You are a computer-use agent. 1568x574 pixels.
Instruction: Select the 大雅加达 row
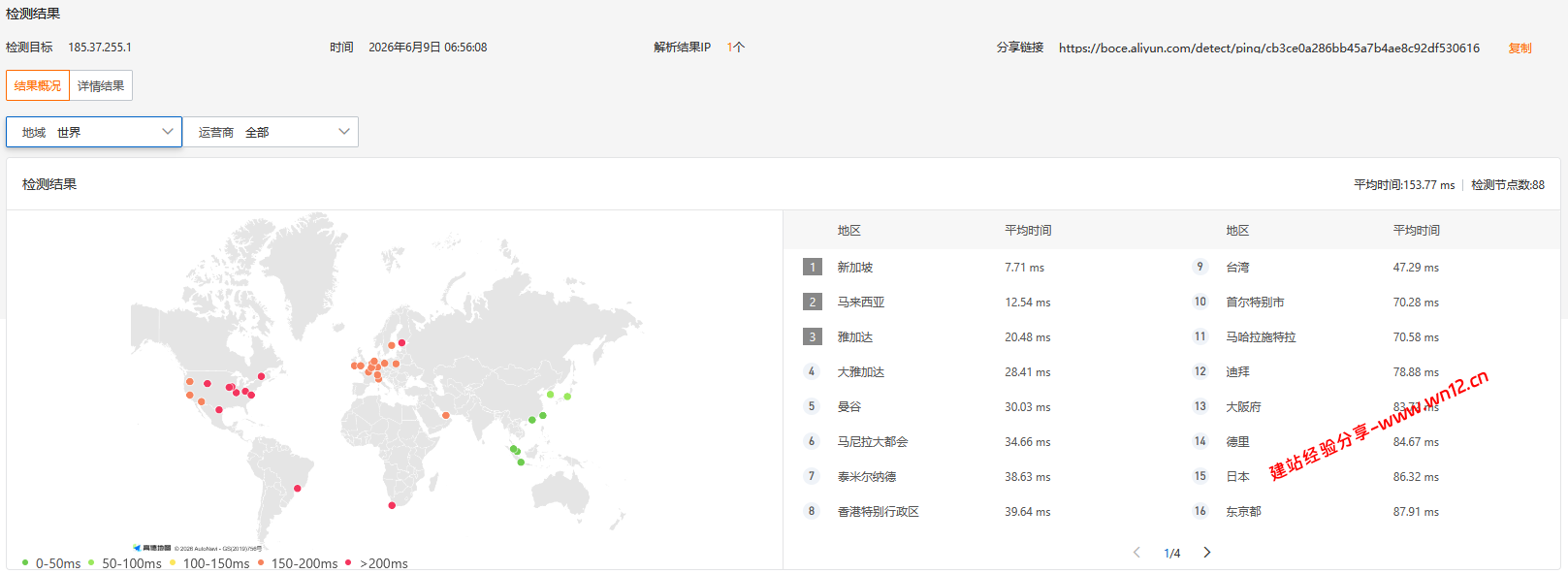point(977,371)
